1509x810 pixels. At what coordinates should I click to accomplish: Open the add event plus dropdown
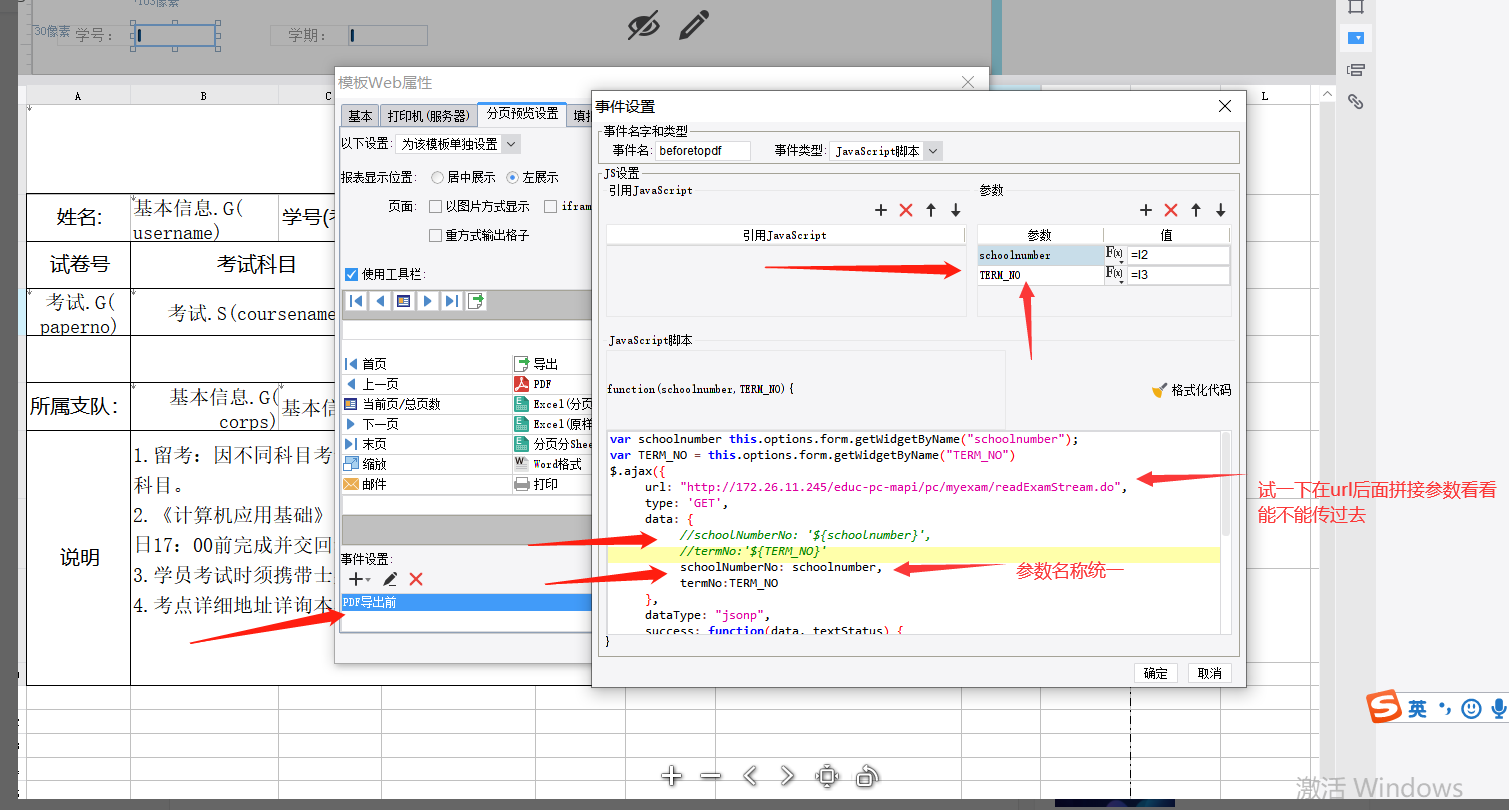[360, 579]
